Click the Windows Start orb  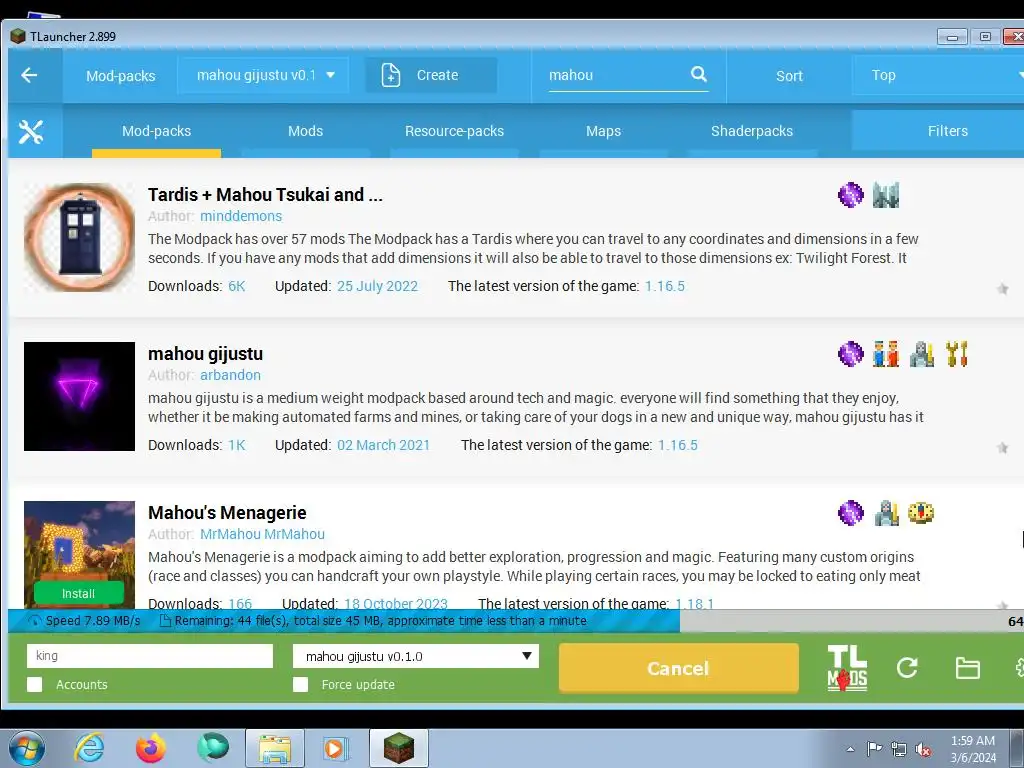26,748
